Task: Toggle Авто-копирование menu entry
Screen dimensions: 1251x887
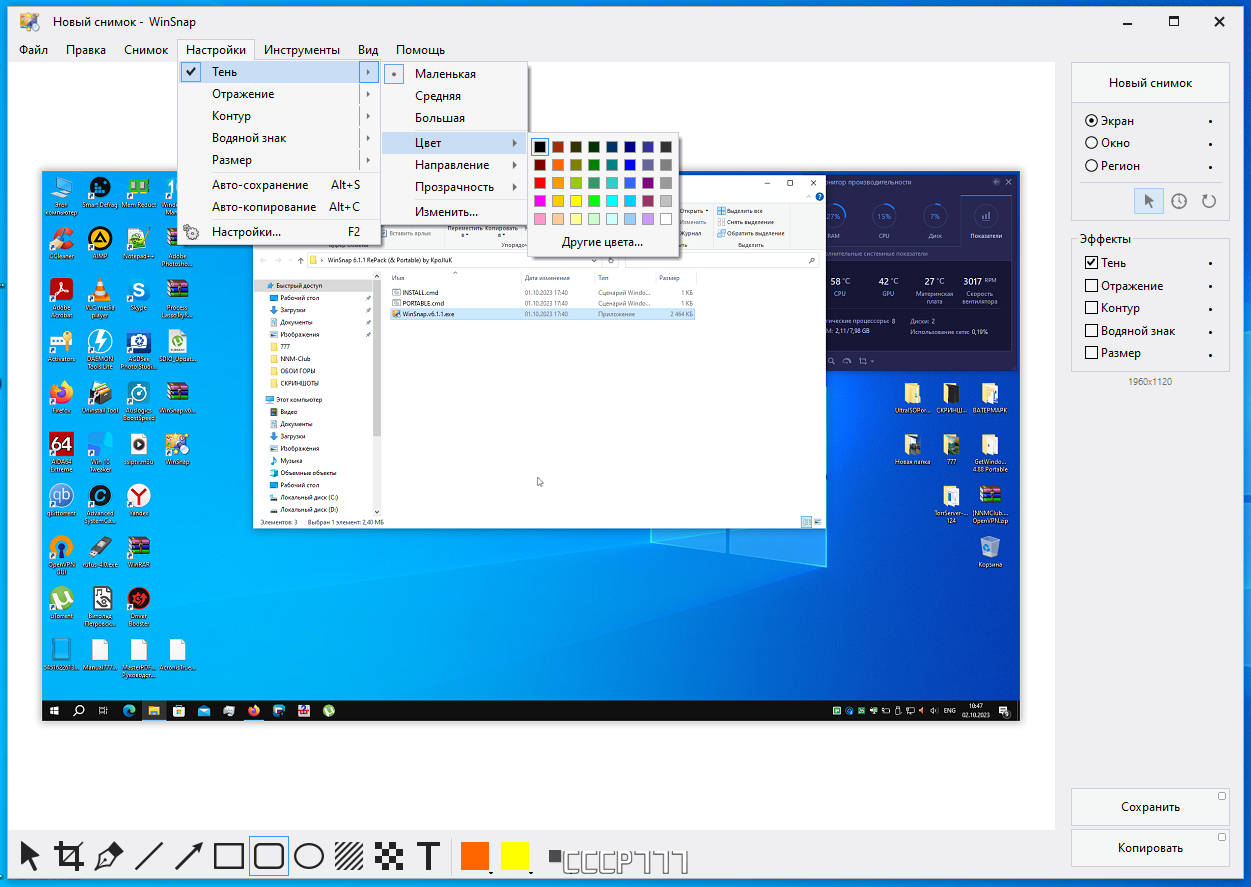Action: point(280,207)
